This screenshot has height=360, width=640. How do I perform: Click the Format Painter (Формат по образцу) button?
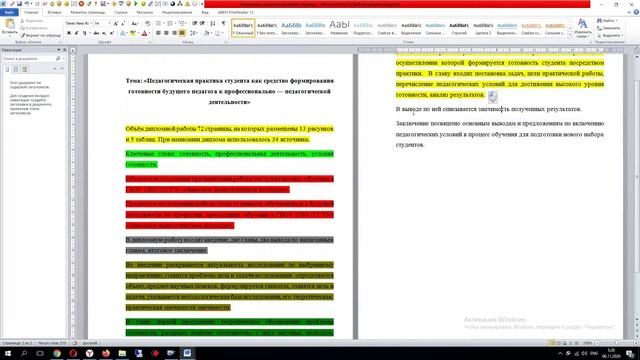click(40, 36)
